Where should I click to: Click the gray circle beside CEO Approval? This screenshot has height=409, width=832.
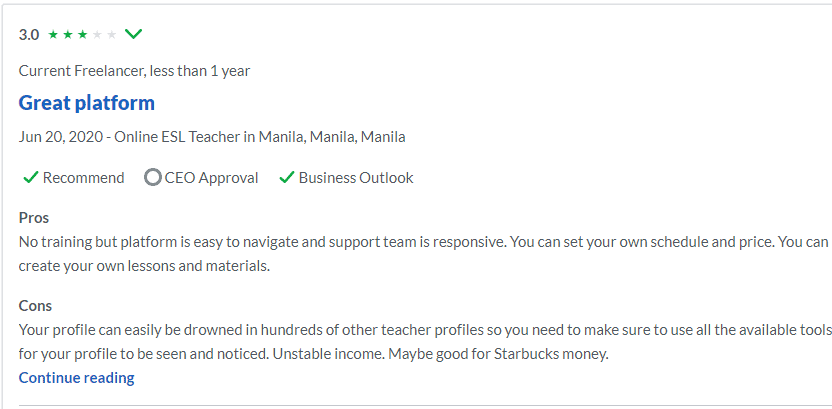[152, 178]
